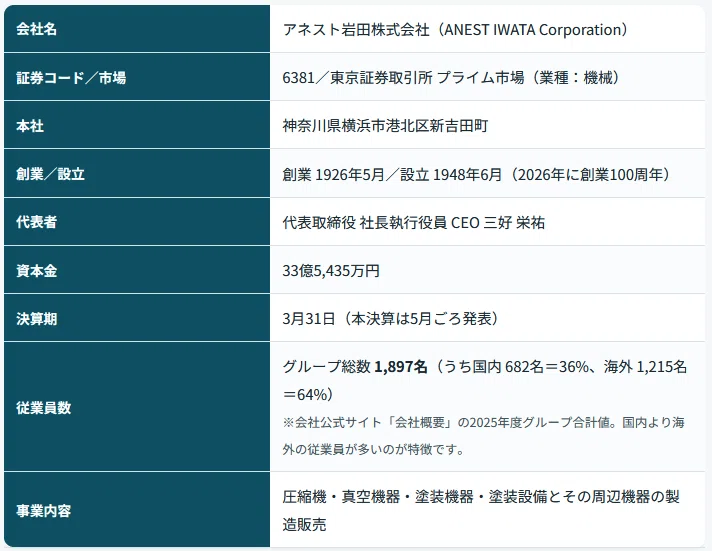Select the company name アネスト岩田株式会社 text
This screenshot has height=551, width=712.
click(x=356, y=30)
